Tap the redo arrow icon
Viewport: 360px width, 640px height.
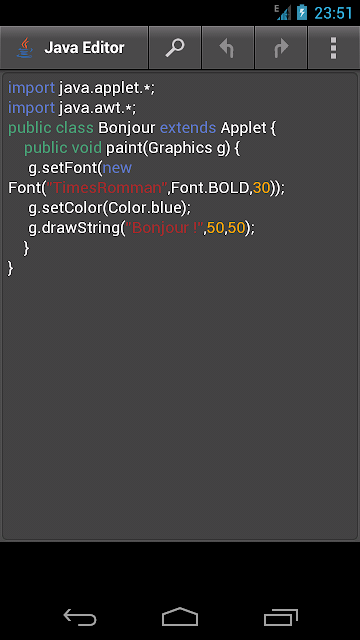click(x=281, y=48)
